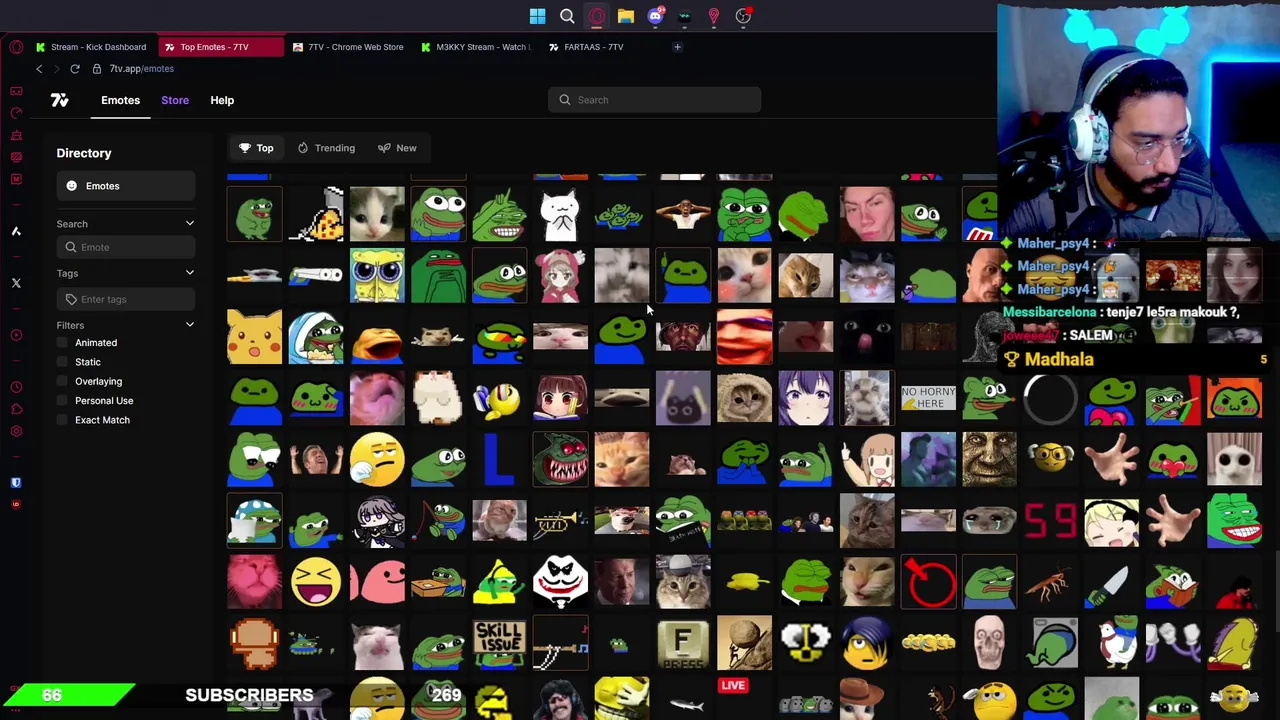
Task: Click the Opera menu icon
Action: 16,47
